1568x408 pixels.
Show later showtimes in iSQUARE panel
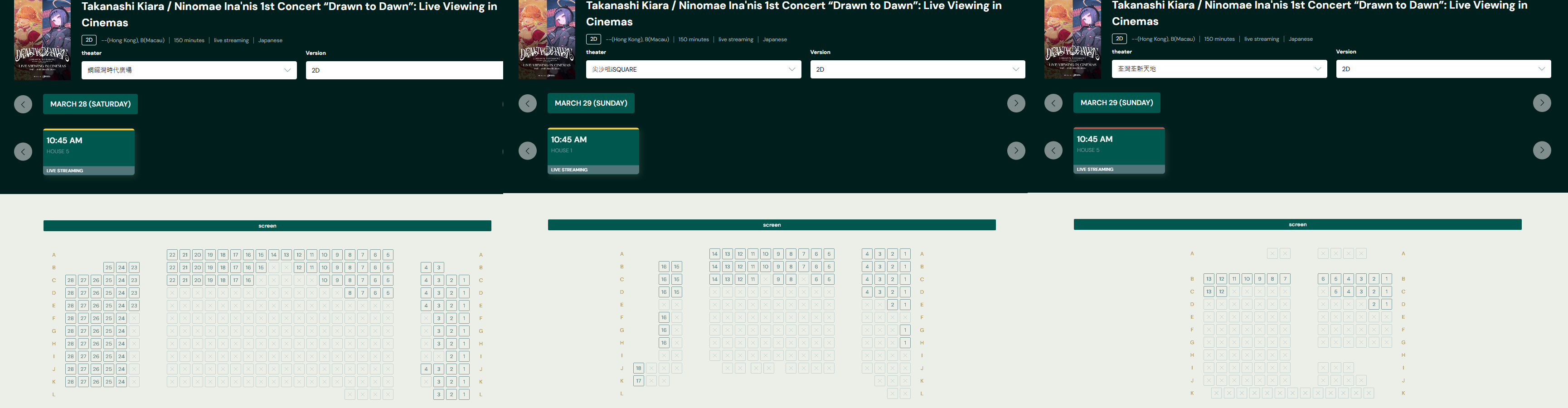pyautogui.click(x=1016, y=151)
